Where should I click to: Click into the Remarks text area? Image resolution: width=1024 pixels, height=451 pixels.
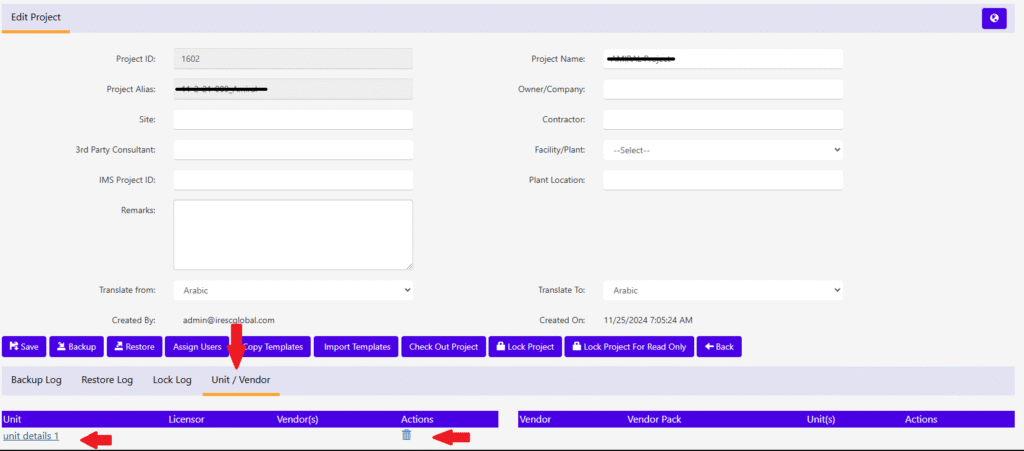tap(293, 234)
